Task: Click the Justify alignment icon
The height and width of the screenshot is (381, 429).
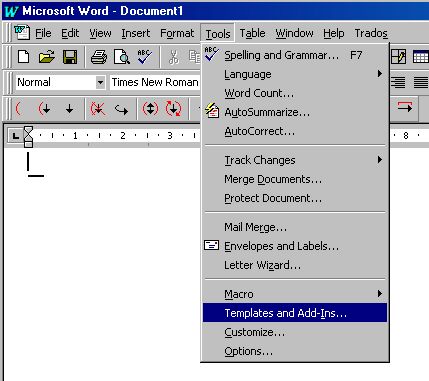Action: click(x=421, y=82)
